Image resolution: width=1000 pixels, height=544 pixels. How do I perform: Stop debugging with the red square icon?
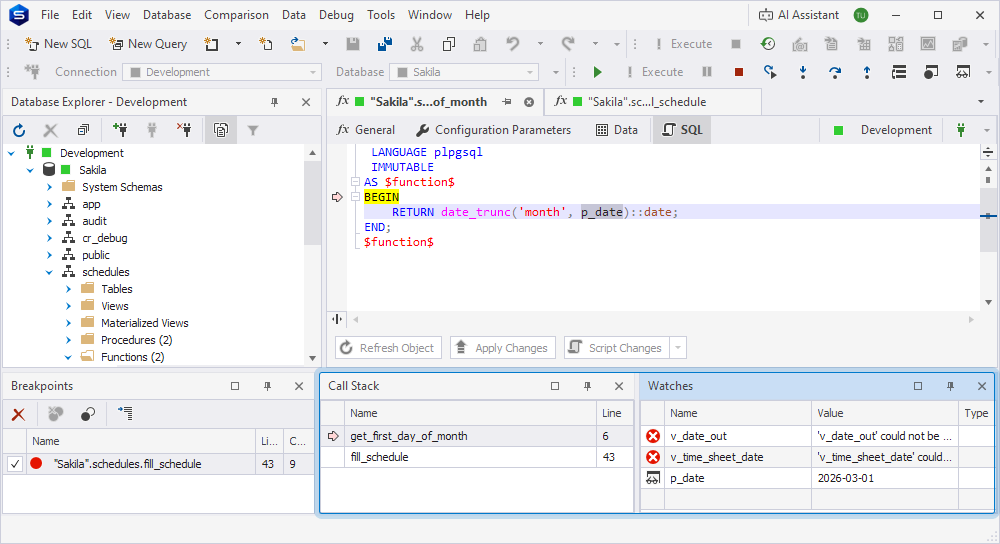pyautogui.click(x=739, y=72)
